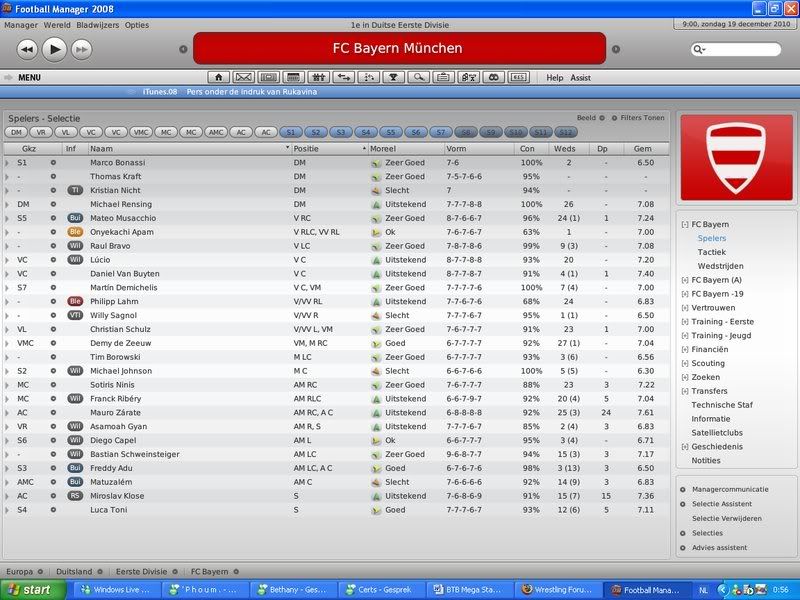The image size is (800, 600).
Task: Click the morale icon for Luca Toni
Action: 376,510
